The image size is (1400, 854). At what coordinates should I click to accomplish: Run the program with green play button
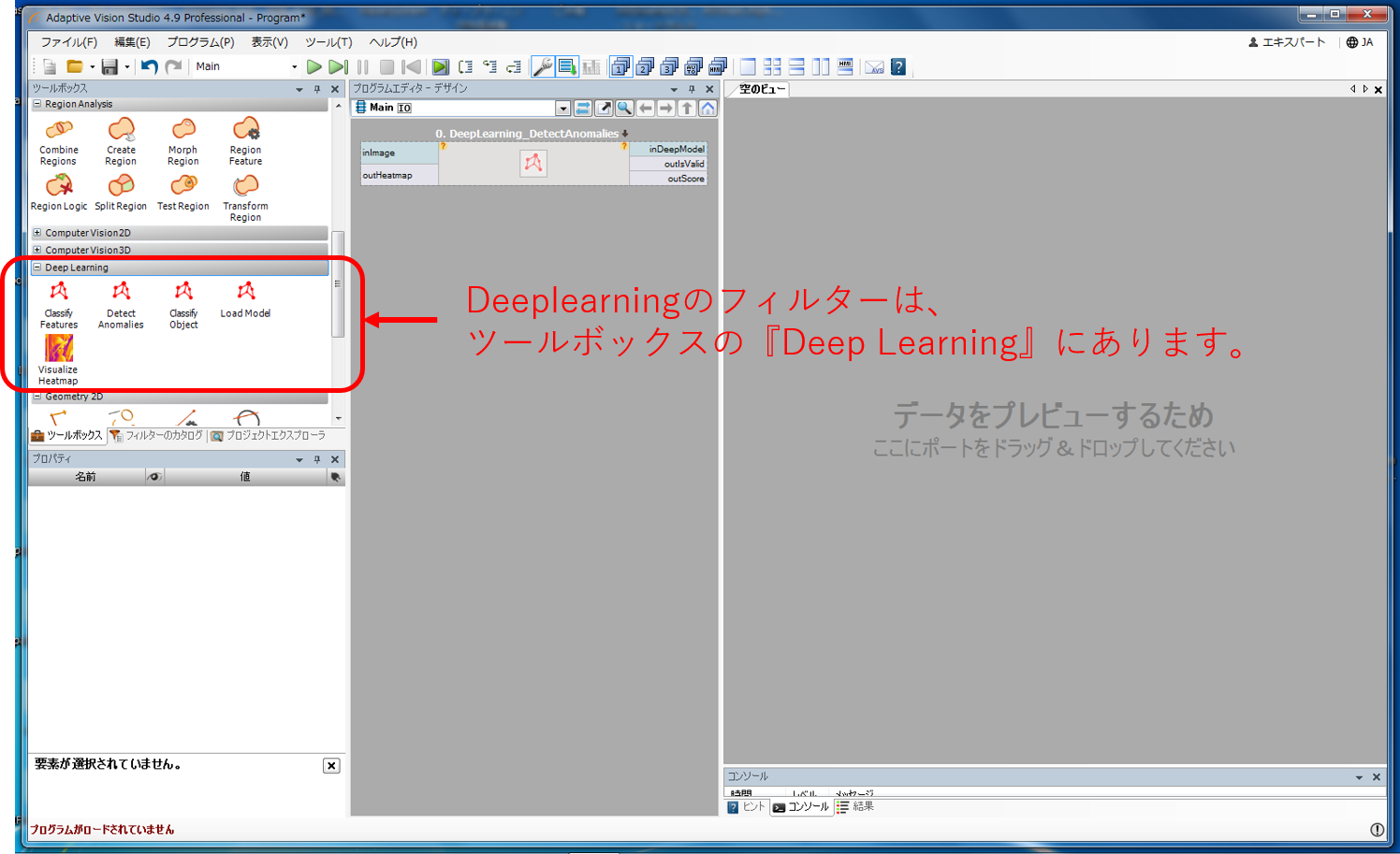click(x=314, y=66)
